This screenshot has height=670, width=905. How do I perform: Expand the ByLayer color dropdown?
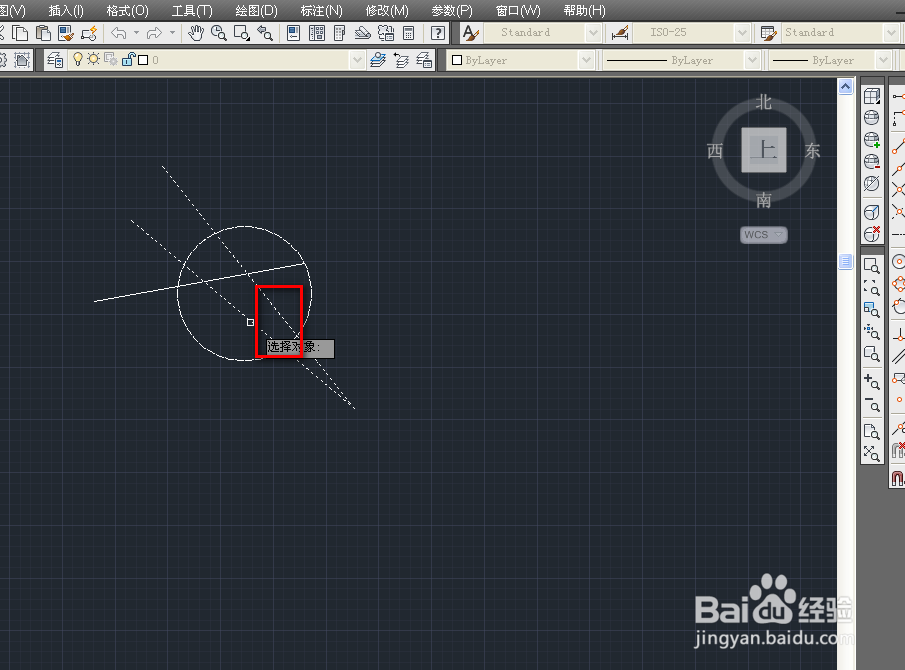(586, 60)
